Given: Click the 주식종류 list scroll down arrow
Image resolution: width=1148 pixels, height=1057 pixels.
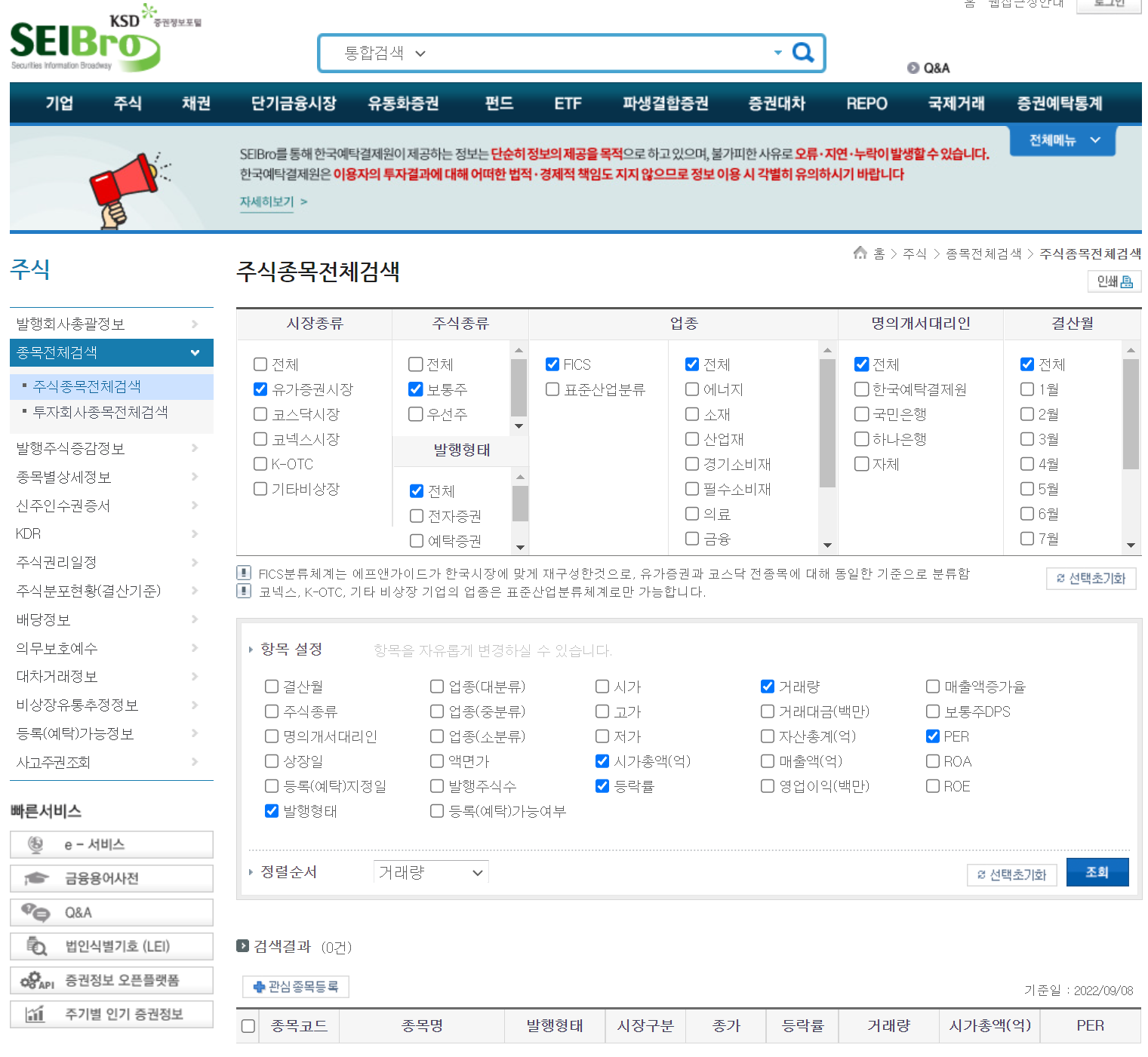Looking at the screenshot, I should pos(519,426).
